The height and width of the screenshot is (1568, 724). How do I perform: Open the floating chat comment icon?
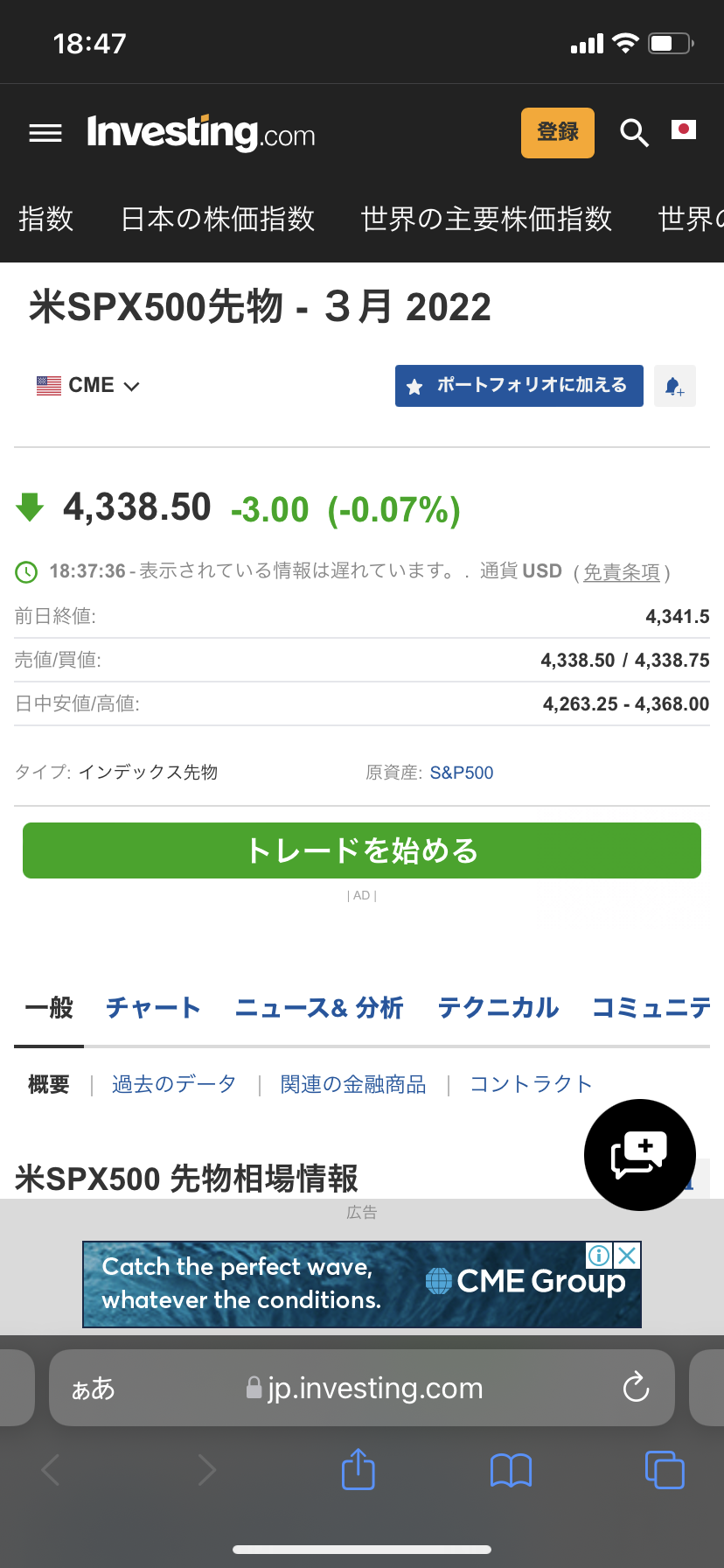(x=639, y=1154)
